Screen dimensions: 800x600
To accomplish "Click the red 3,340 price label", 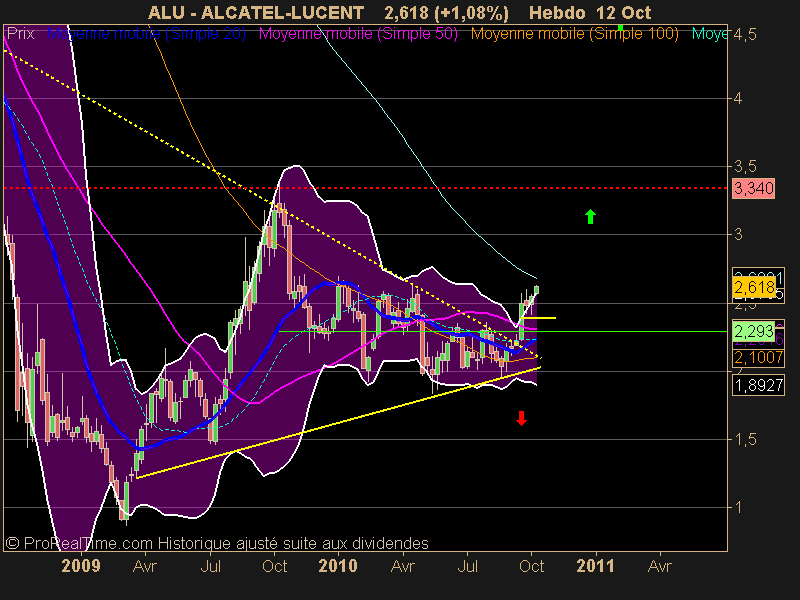I will pyautogui.click(x=754, y=188).
